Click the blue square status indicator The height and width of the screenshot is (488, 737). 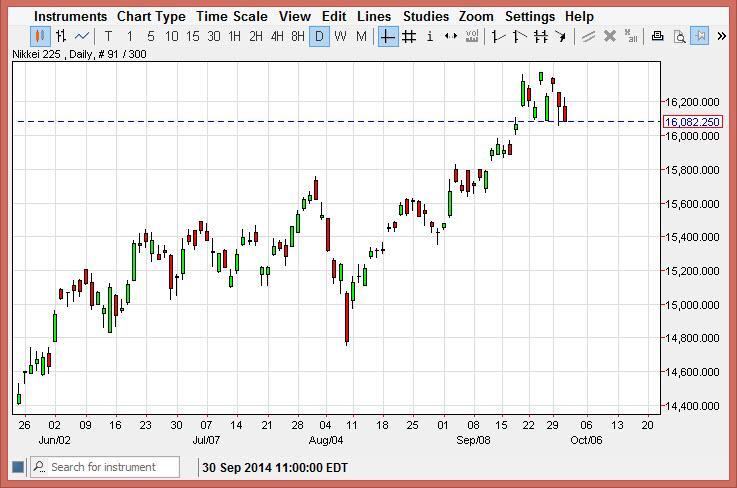click(x=17, y=467)
